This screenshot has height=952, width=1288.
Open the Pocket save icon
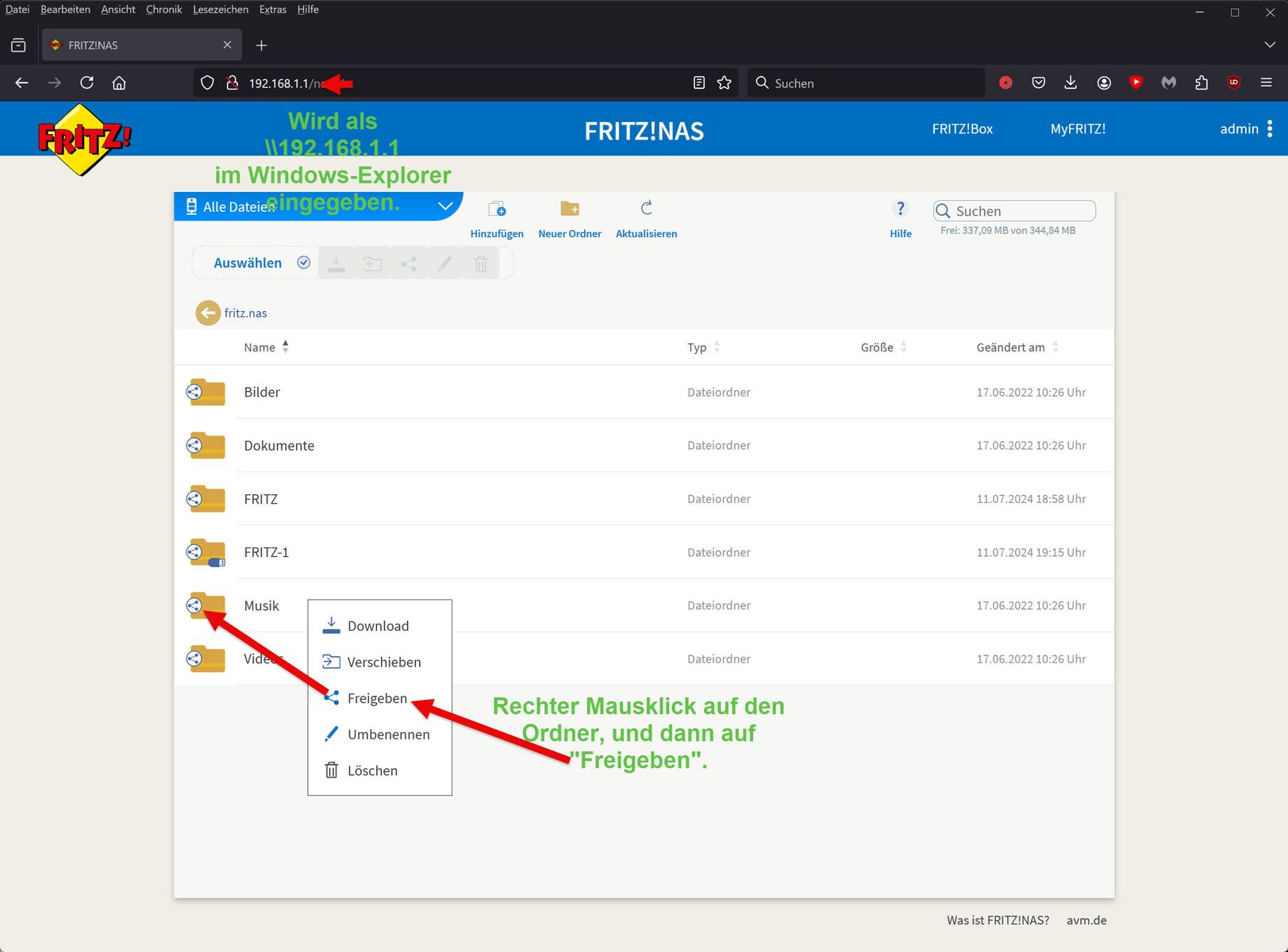point(1038,83)
